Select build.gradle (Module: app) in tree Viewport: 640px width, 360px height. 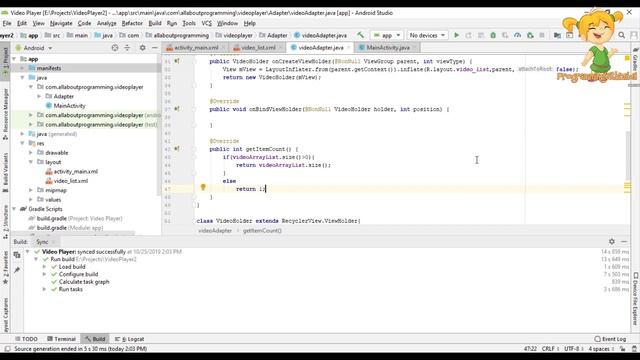[70, 228]
